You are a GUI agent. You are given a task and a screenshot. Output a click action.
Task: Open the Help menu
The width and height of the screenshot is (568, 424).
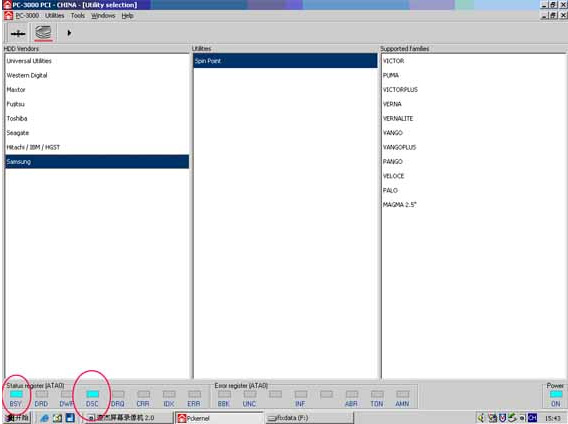click(127, 16)
